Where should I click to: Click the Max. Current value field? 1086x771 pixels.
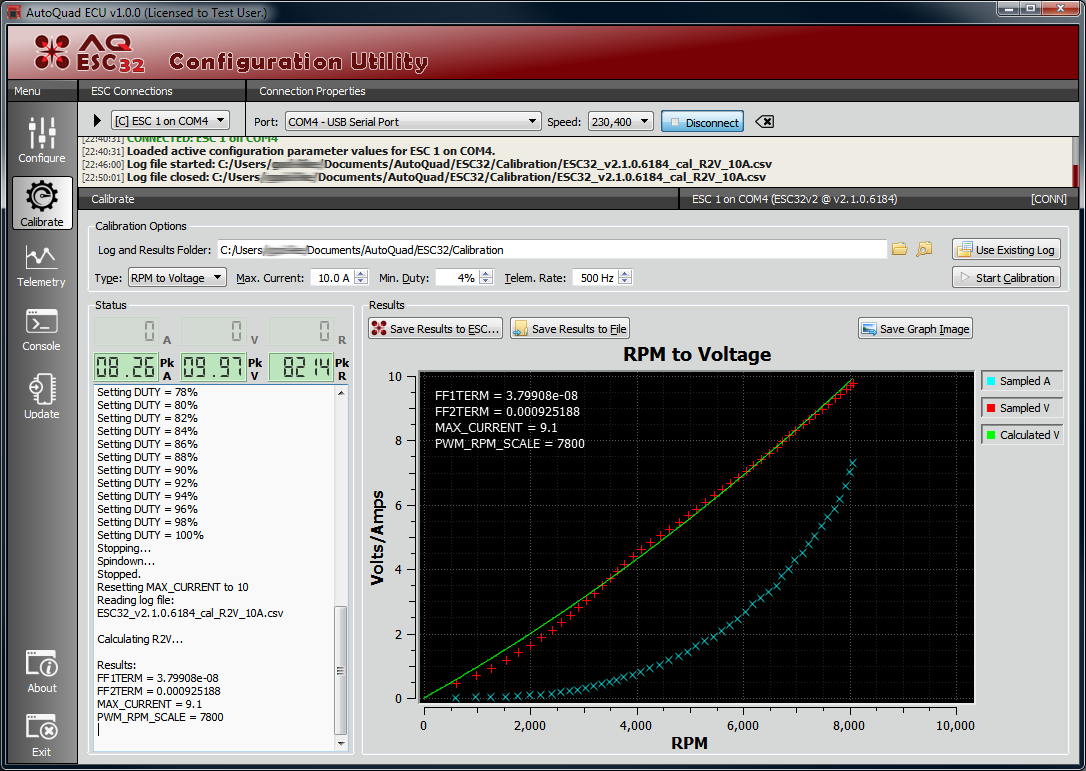(x=332, y=278)
